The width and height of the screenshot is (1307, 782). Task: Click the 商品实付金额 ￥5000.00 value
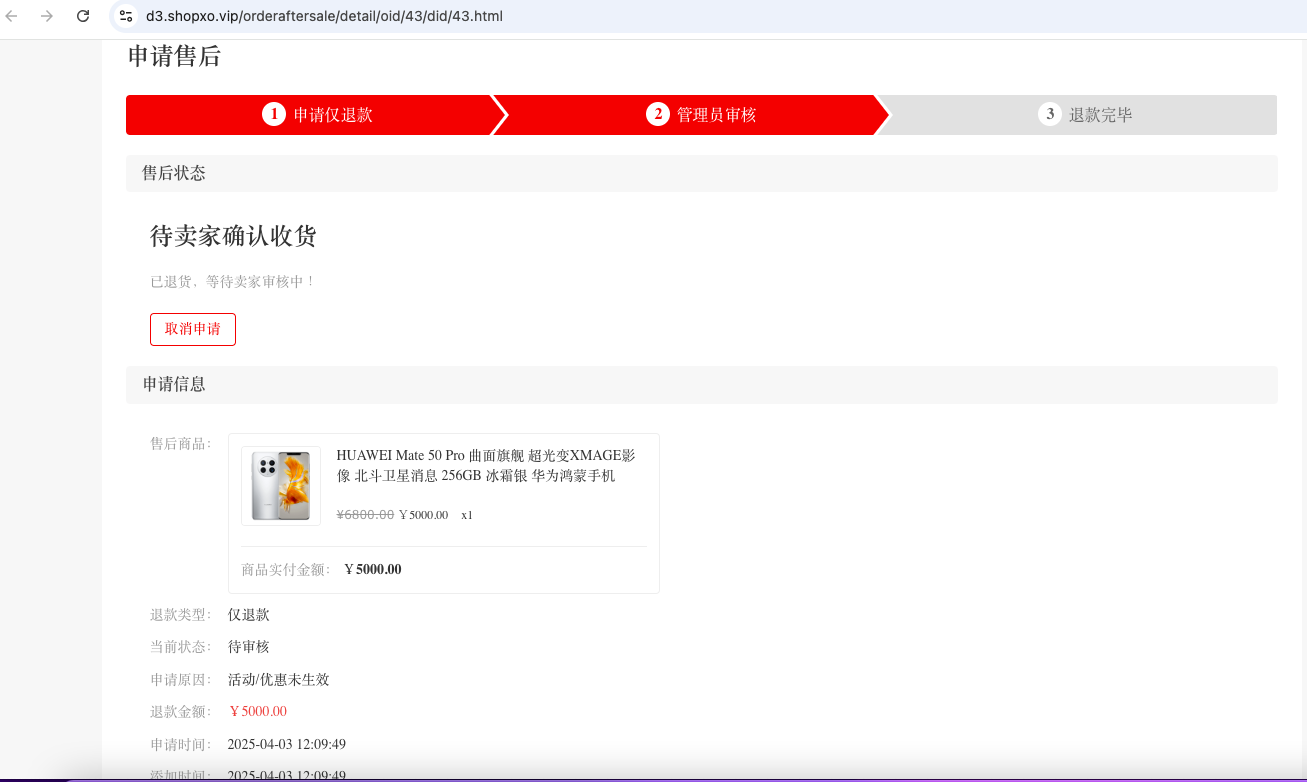tap(373, 570)
